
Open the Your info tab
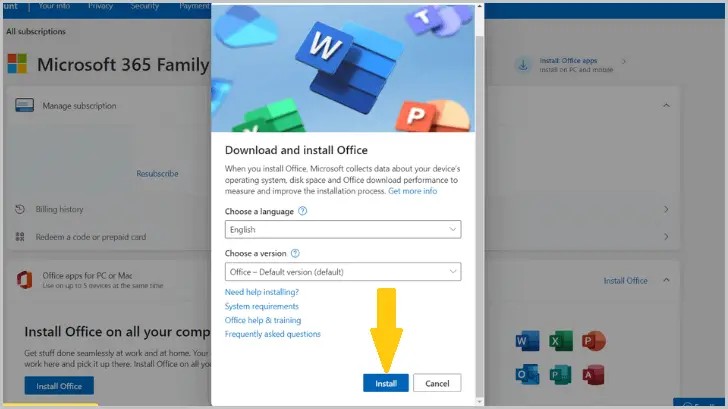pos(54,6)
